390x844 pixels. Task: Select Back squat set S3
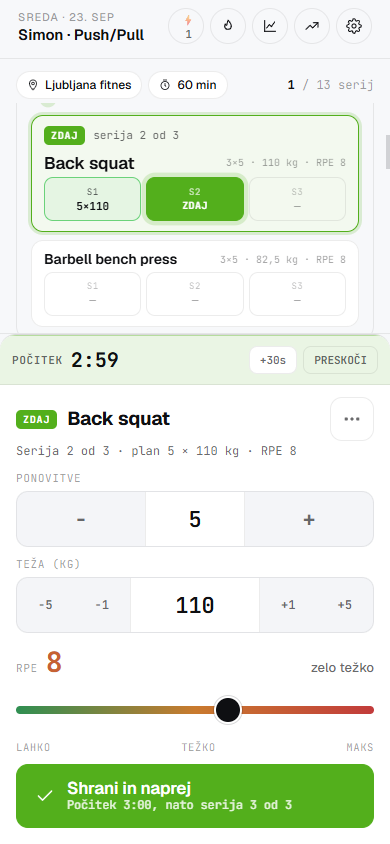(297, 199)
